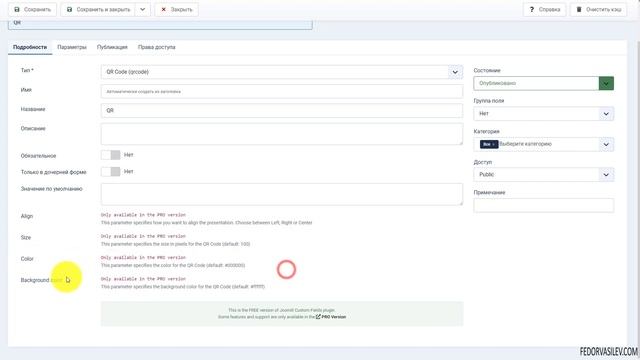
Task: Switch to the Параметры tab
Action: [72, 47]
